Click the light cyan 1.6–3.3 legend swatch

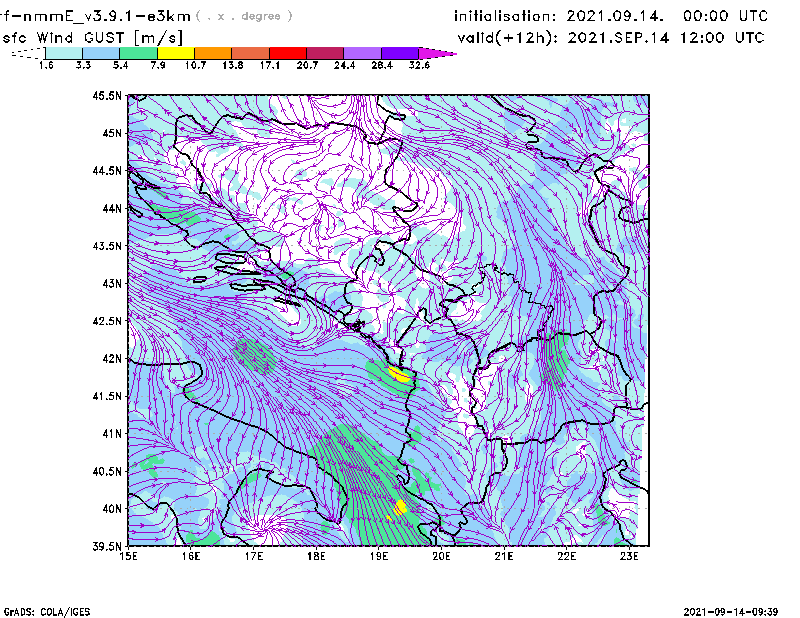(x=64, y=53)
